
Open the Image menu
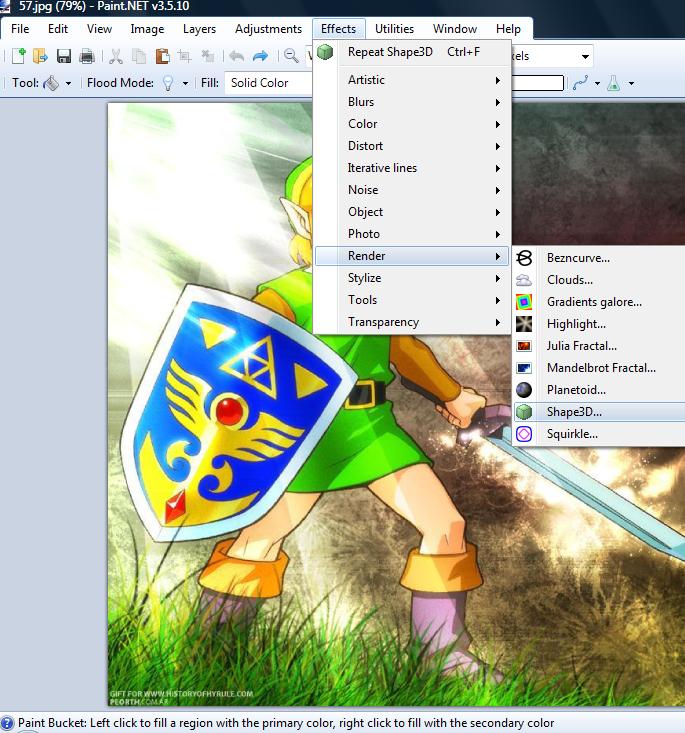point(147,29)
